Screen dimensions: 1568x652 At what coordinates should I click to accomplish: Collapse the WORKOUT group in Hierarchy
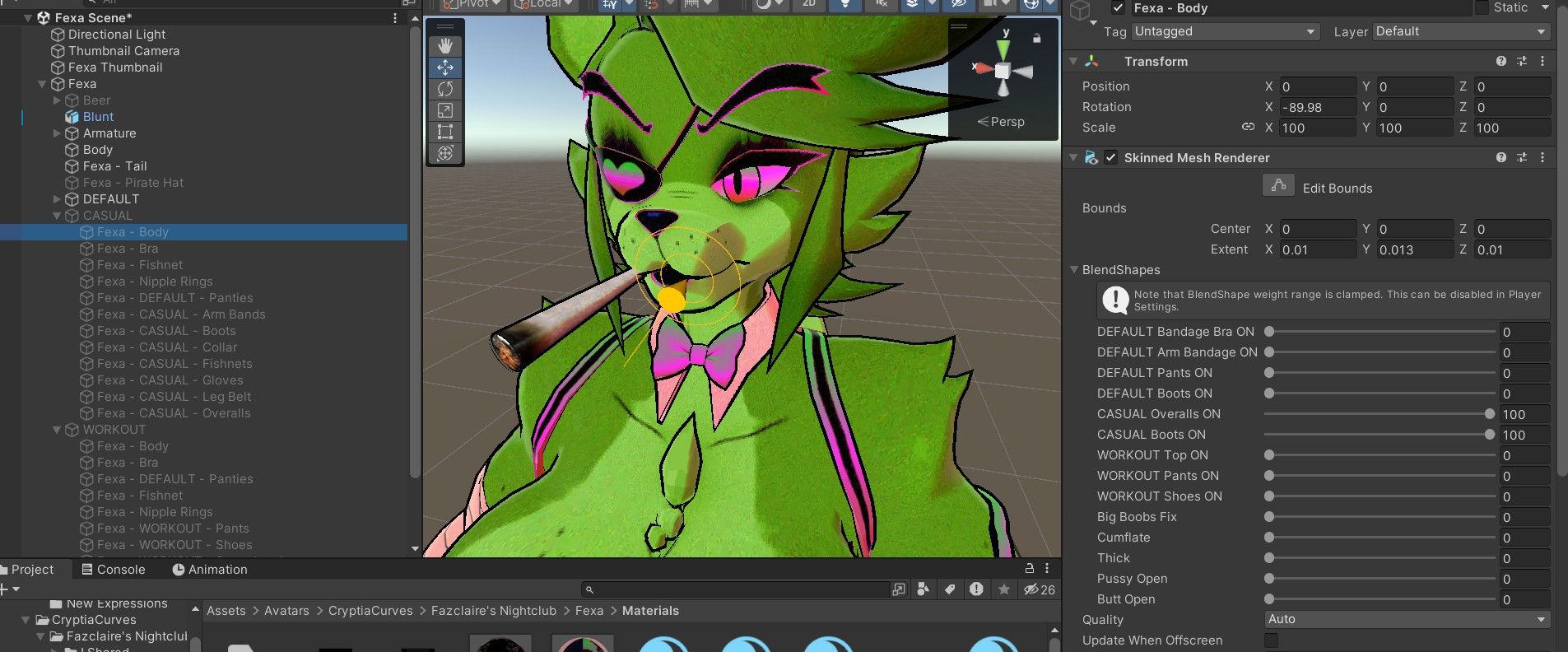click(x=57, y=430)
